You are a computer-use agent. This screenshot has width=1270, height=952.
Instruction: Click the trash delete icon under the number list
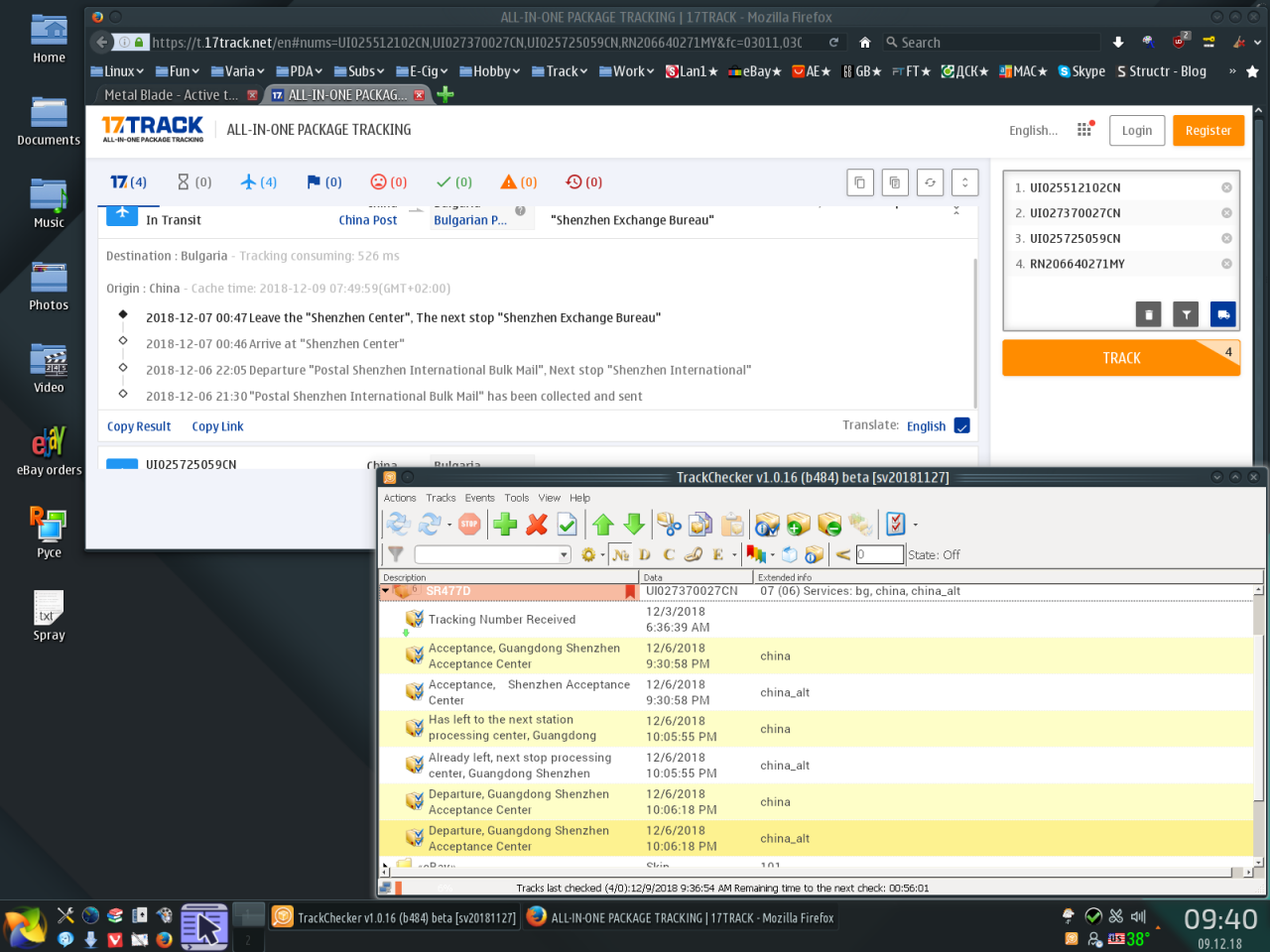[1148, 314]
